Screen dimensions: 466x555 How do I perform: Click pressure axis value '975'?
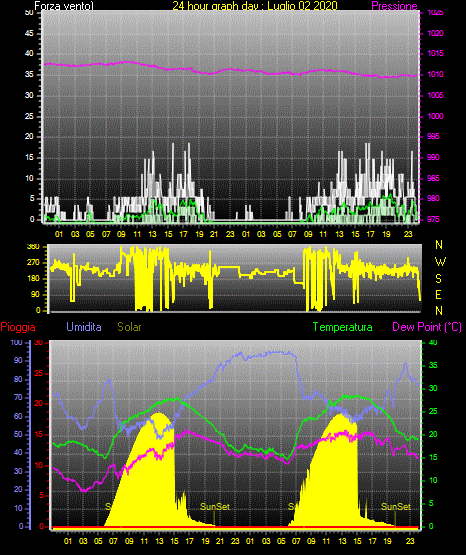coord(433,219)
